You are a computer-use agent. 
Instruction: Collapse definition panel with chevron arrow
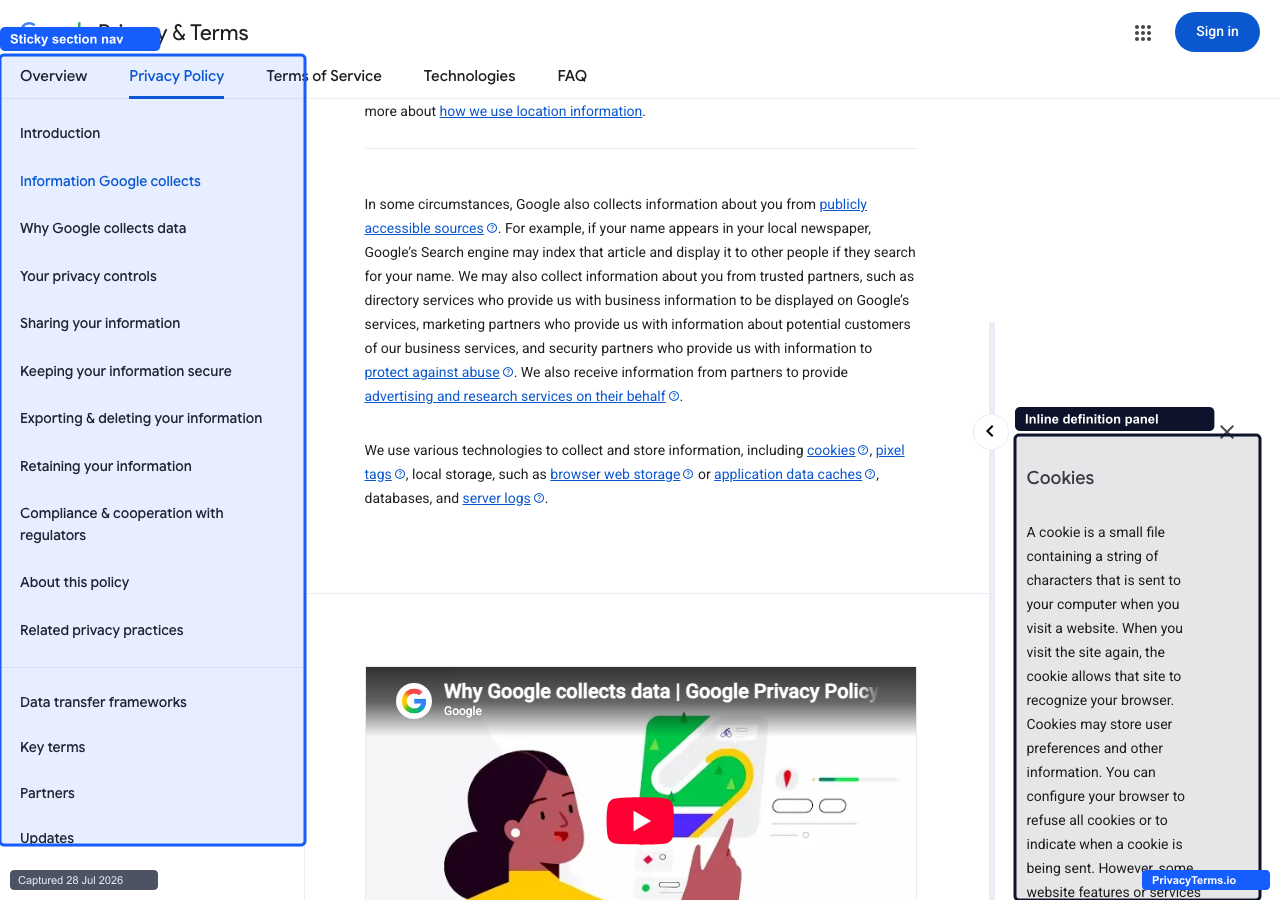(990, 431)
